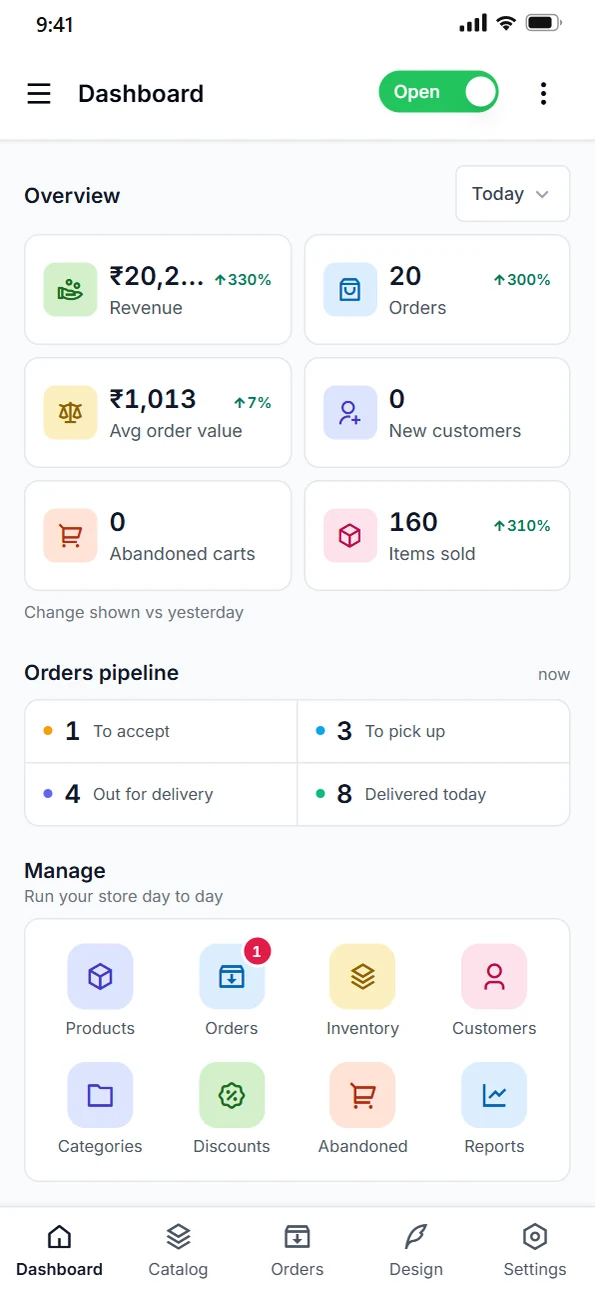Switch to the Settings bottom tab

click(x=535, y=1250)
